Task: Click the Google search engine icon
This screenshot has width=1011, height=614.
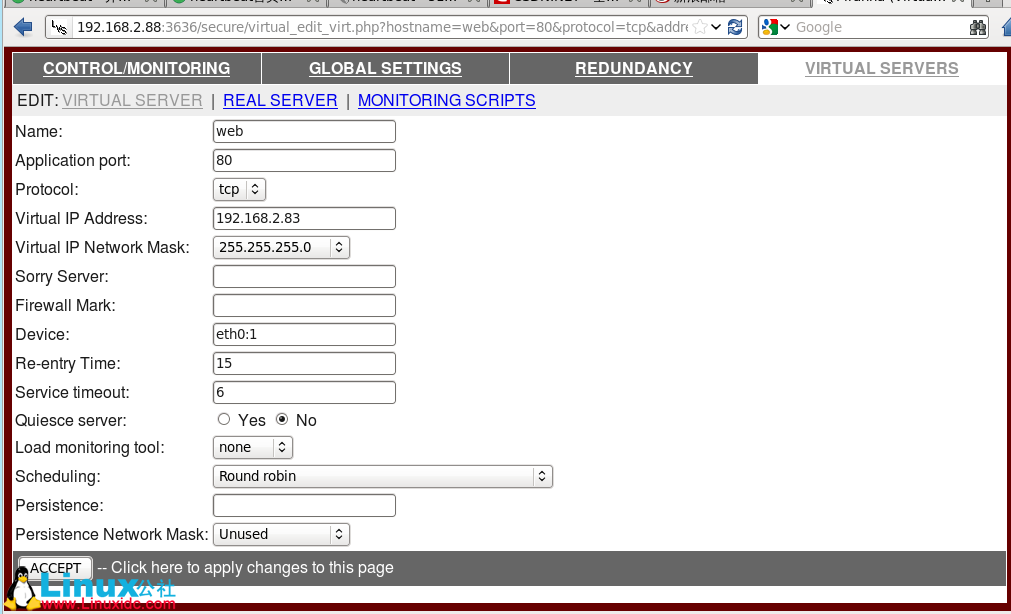Action: coord(770,27)
